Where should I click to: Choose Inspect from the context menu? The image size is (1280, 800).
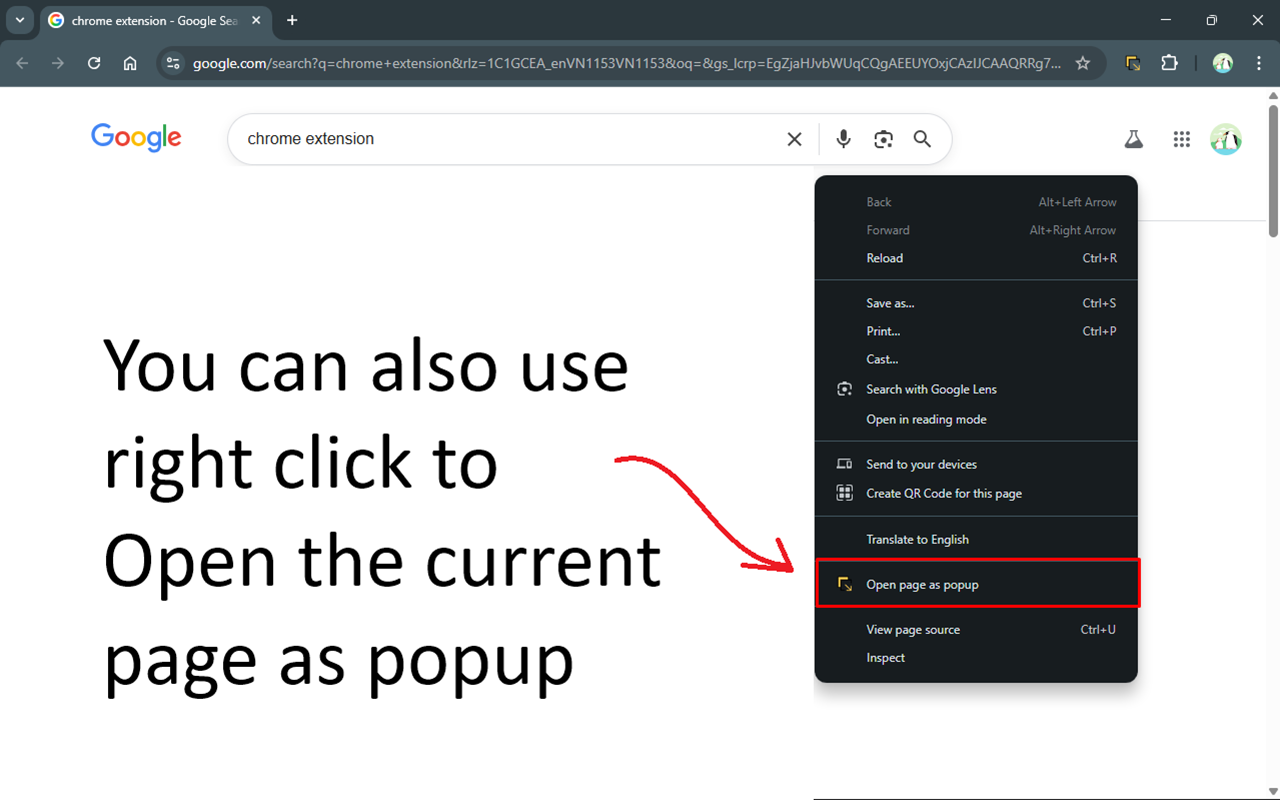tap(885, 657)
